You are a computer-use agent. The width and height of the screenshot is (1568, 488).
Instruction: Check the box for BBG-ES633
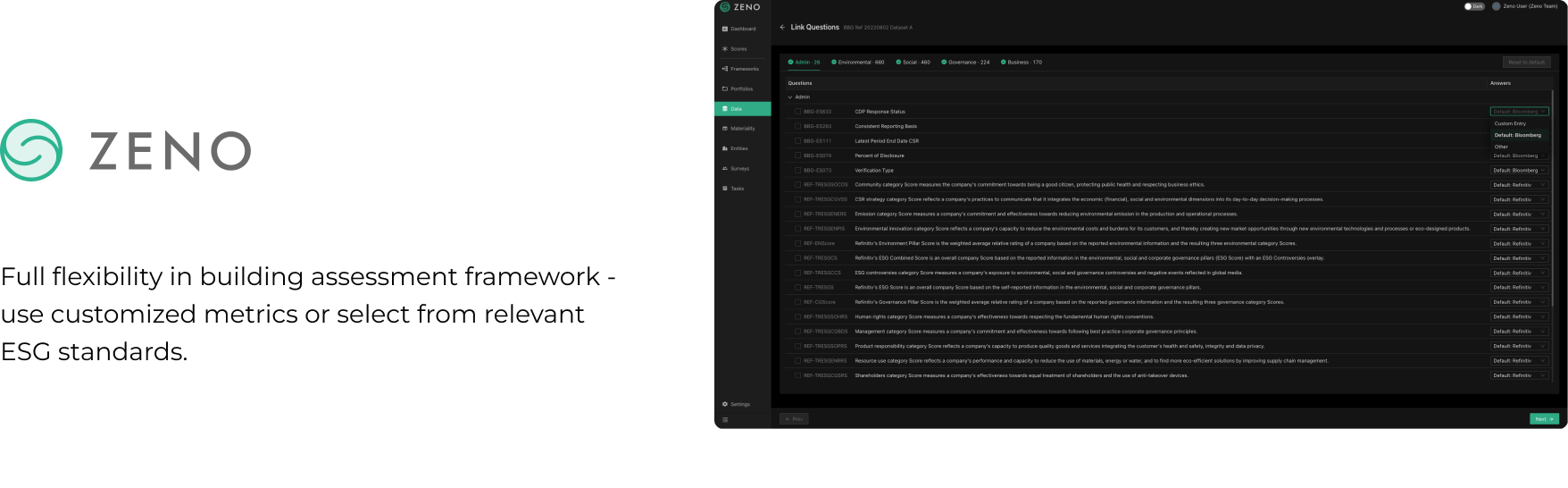(797, 112)
